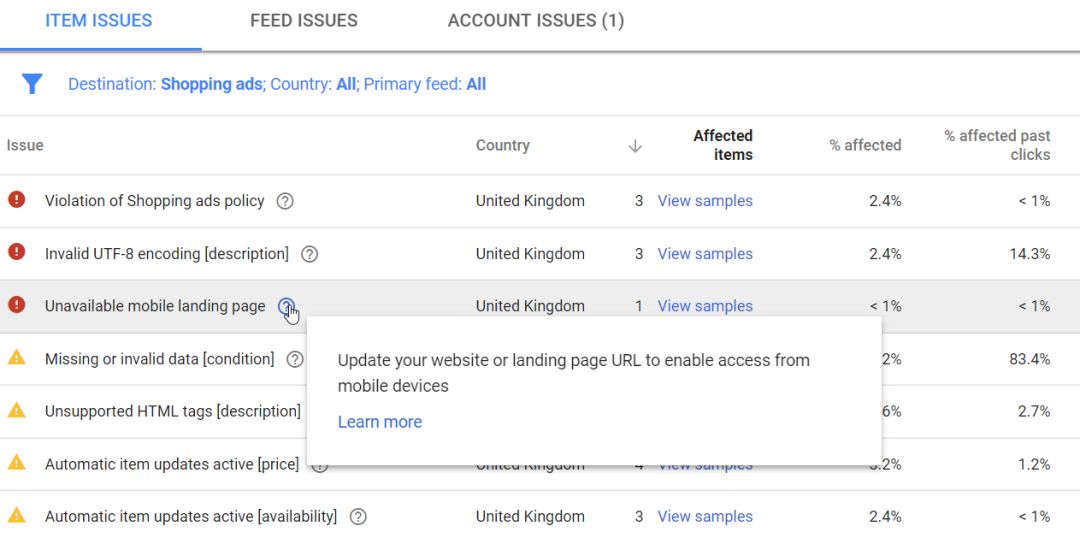1080x538 pixels.
Task: View samples for Invalid UTF-8 encoding issue
Action: pos(705,254)
